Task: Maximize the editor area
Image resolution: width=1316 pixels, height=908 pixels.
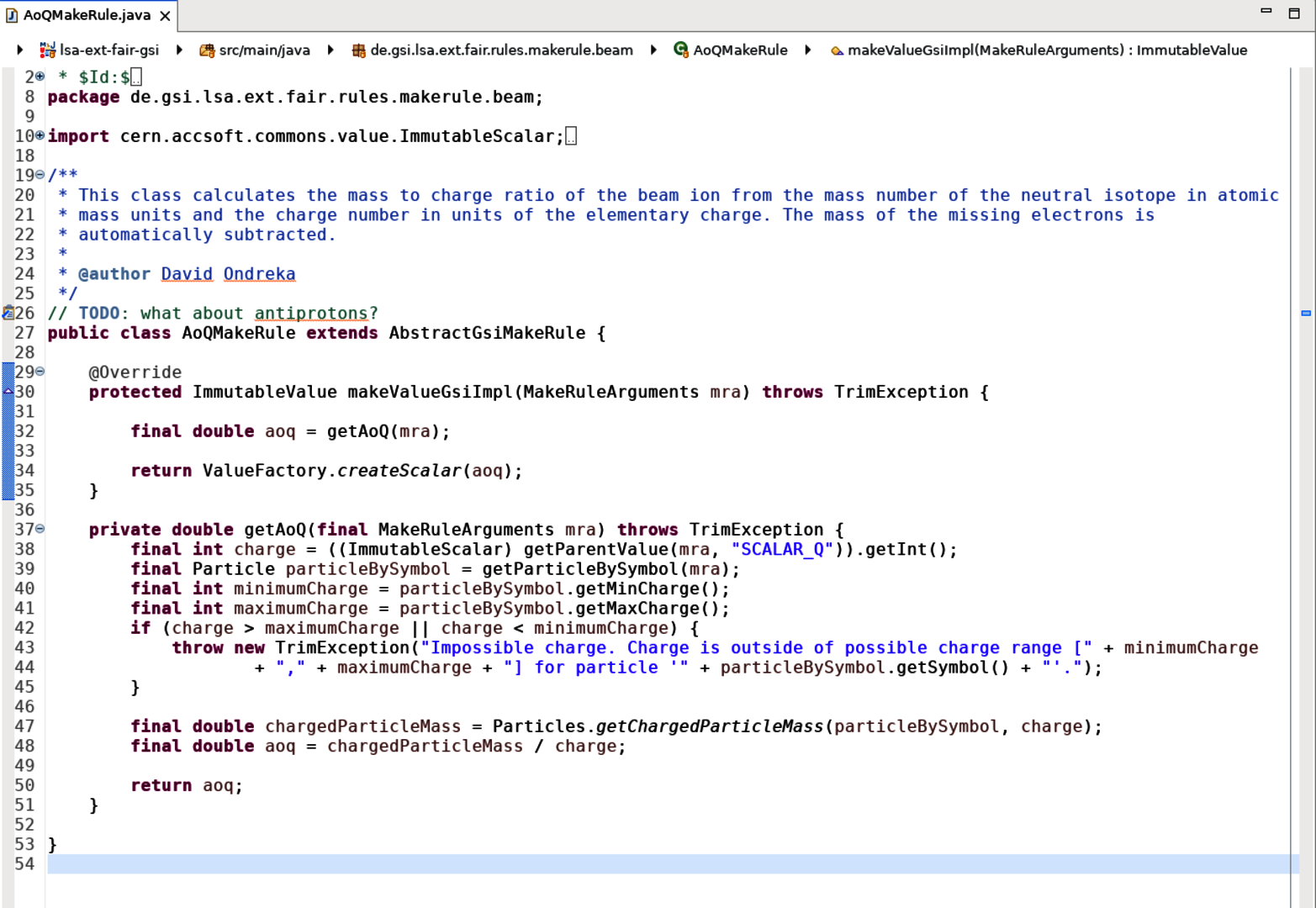Action: point(1294,13)
